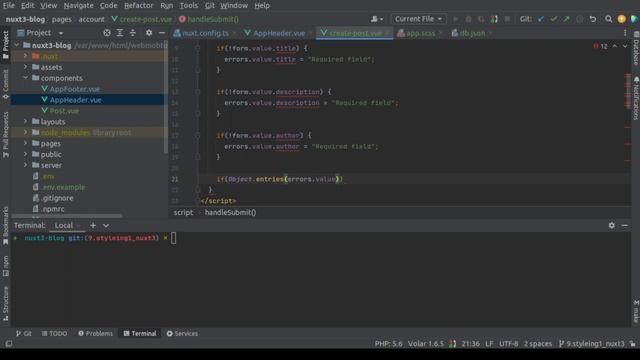Collapse the nuxt3-blog root folder
This screenshot has height=360, width=640.
click(x=17, y=45)
